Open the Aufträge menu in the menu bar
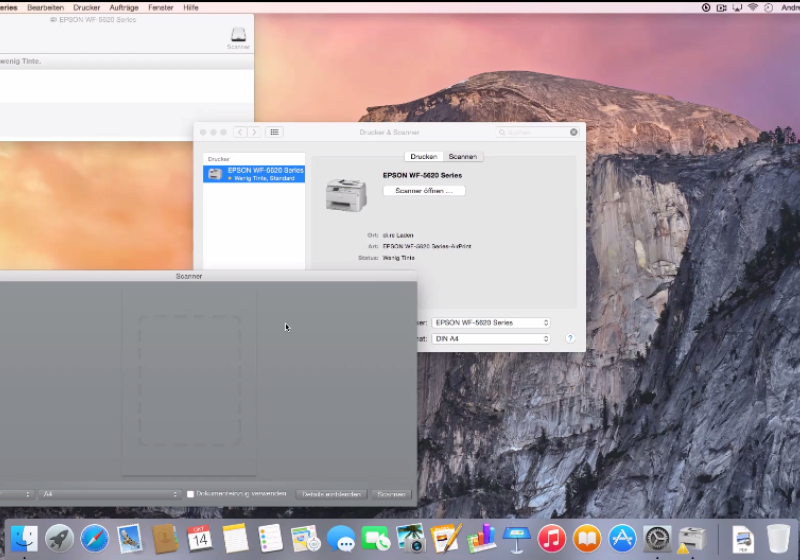This screenshot has width=800, height=560. 125,7
